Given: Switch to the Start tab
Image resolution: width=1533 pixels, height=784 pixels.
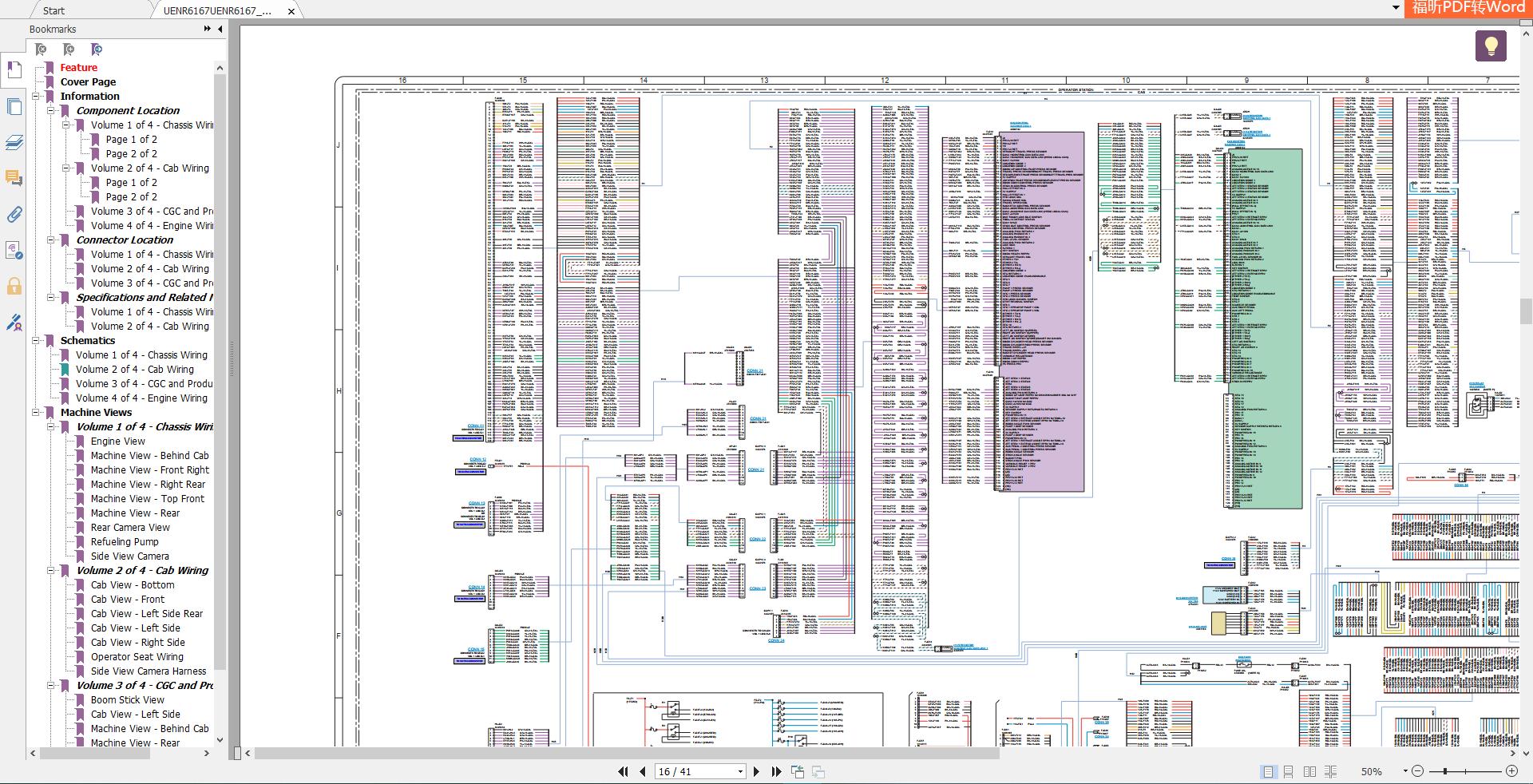Looking at the screenshot, I should [53, 10].
